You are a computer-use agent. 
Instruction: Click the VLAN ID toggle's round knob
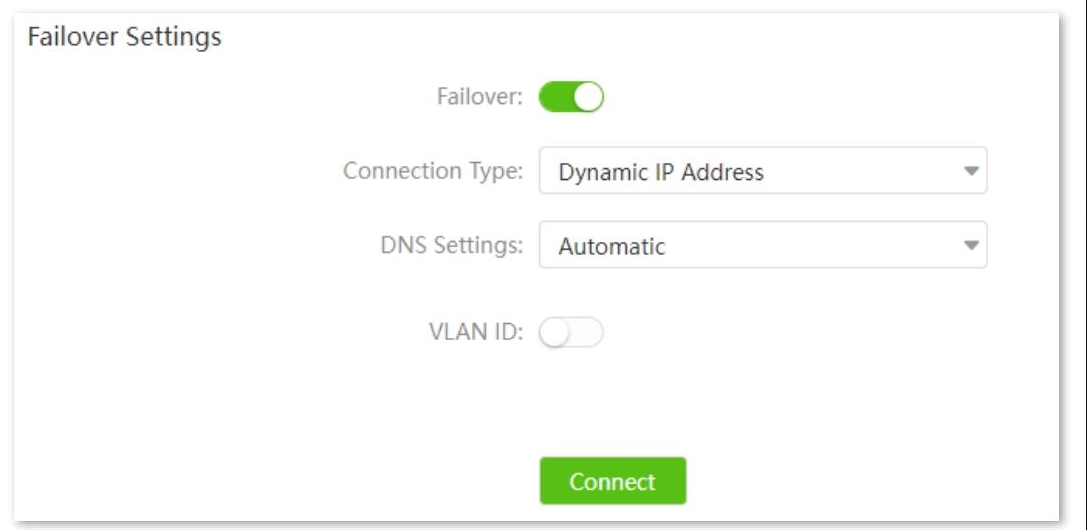click(x=553, y=333)
